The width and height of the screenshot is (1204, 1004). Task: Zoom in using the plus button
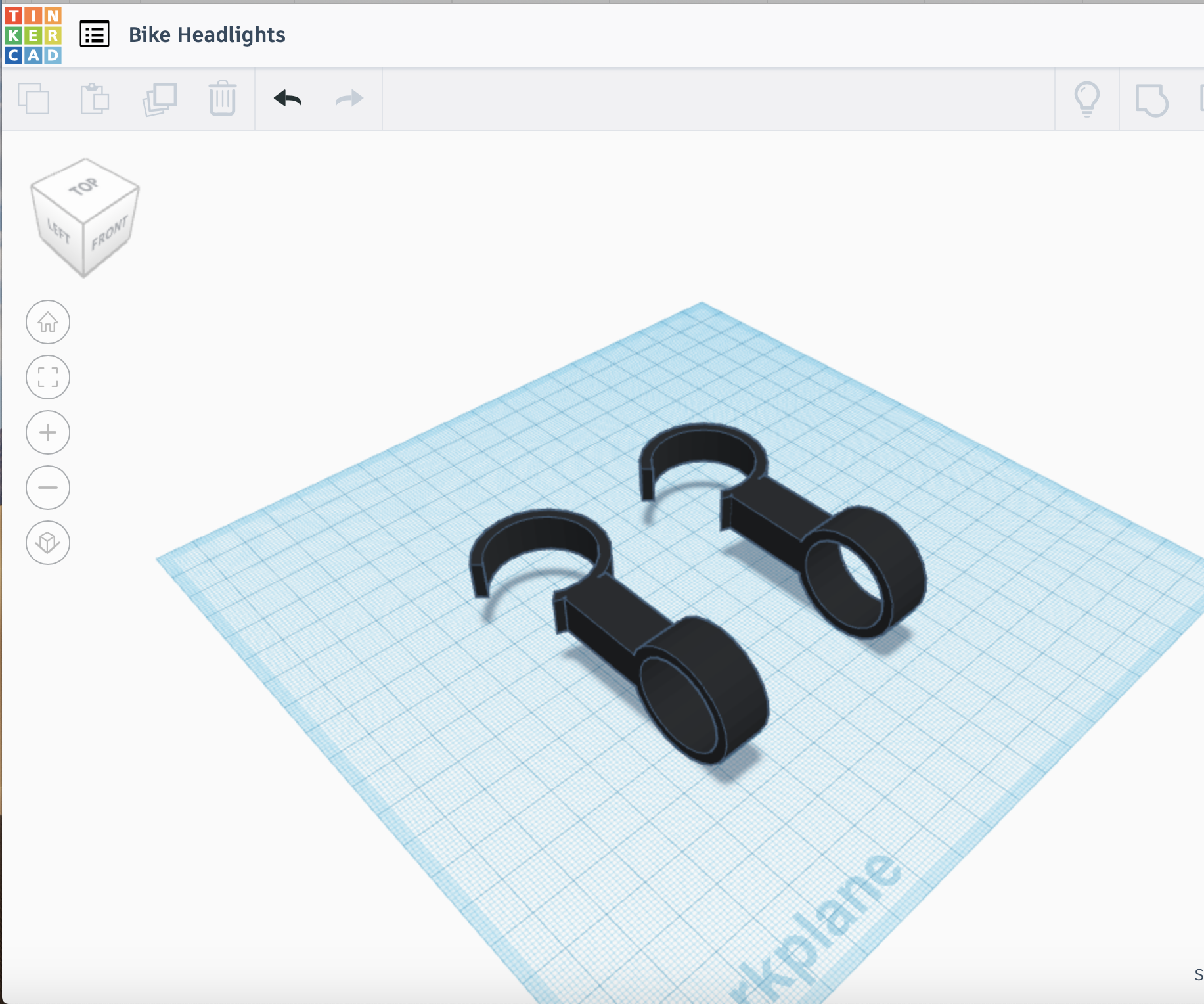[x=47, y=432]
